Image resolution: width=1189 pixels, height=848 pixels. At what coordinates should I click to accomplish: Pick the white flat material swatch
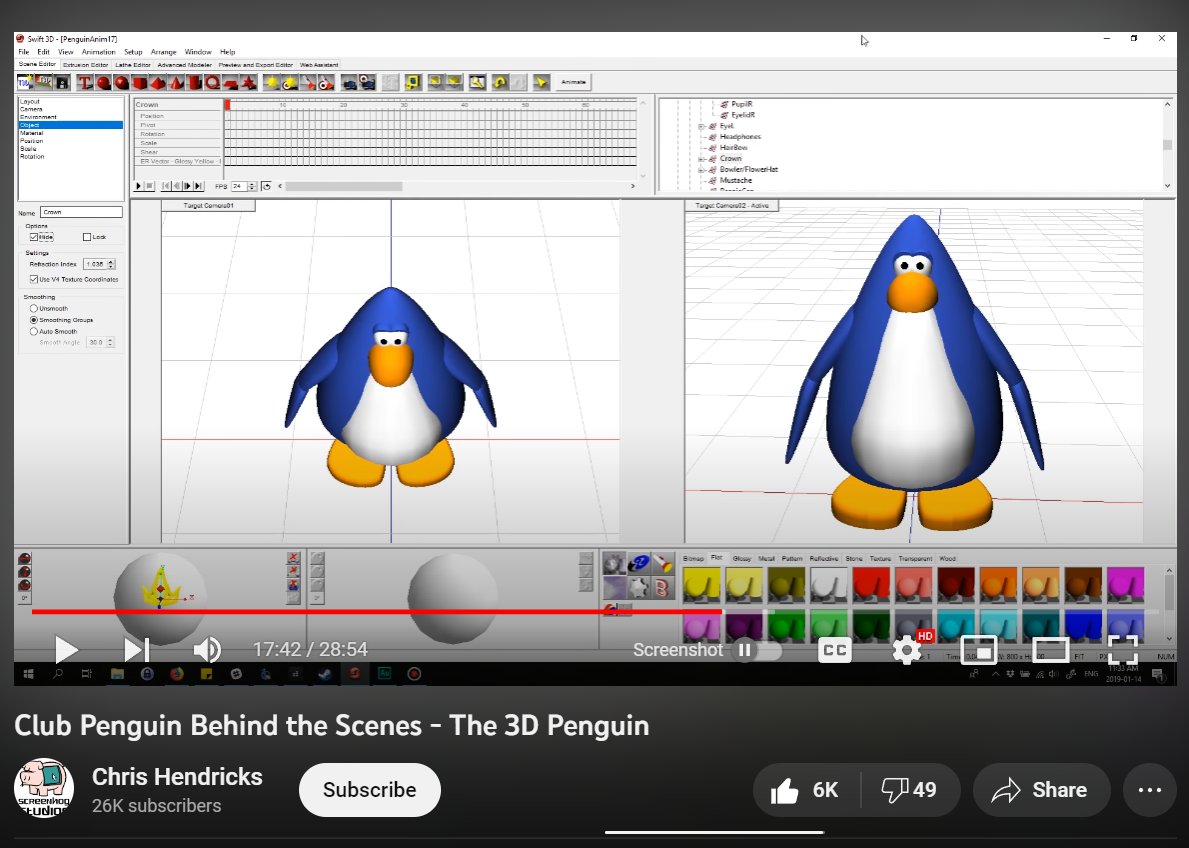(x=829, y=584)
